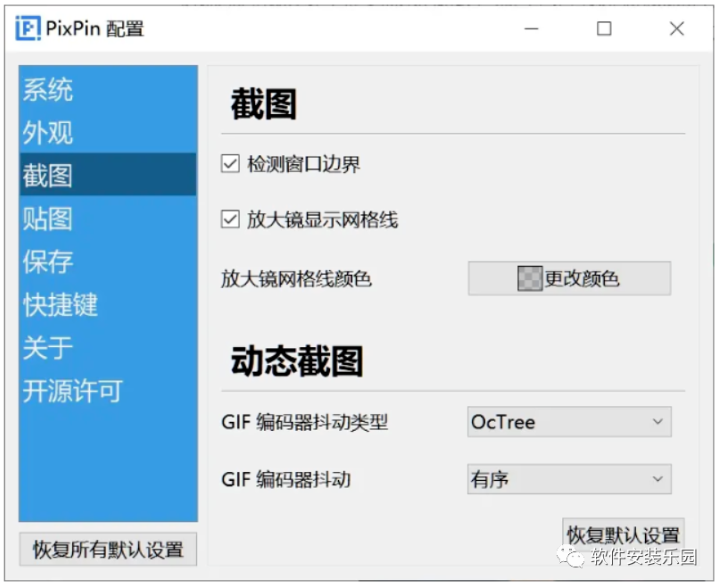The image size is (719, 585).
Task: Open the 快捷键 settings section
Action: coord(108,304)
